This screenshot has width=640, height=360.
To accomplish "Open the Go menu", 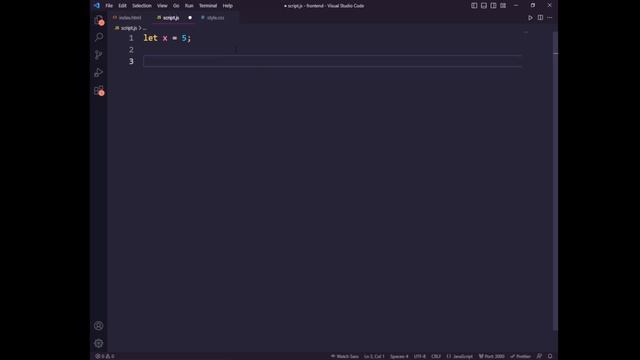I will coord(176,6).
